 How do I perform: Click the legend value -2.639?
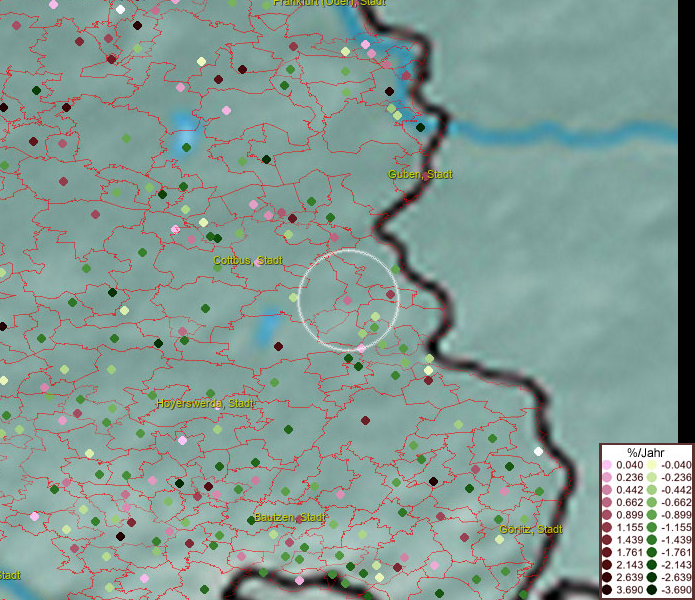(x=676, y=577)
